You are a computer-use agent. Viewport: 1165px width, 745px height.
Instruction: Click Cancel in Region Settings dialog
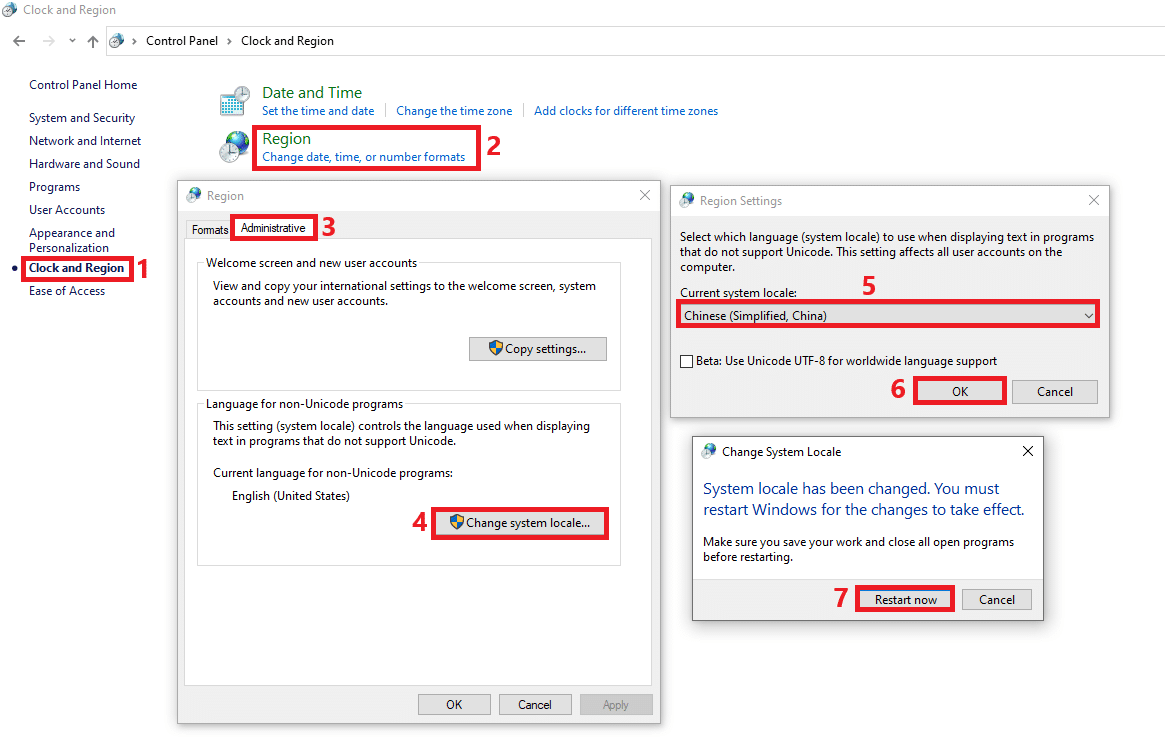pyautogui.click(x=1054, y=391)
